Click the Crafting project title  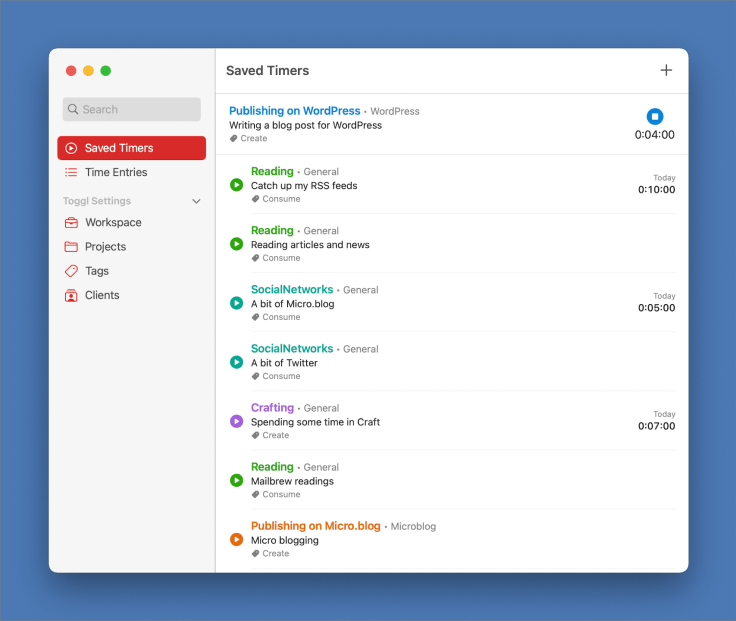[272, 407]
